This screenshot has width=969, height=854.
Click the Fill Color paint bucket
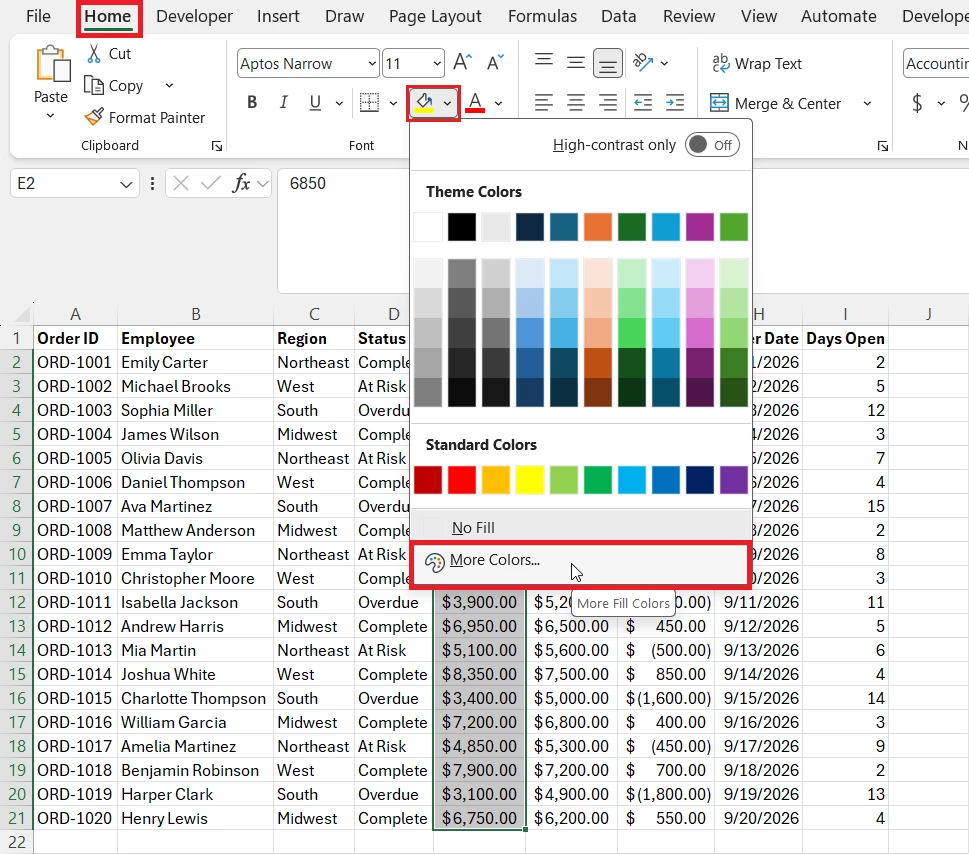[x=425, y=103]
